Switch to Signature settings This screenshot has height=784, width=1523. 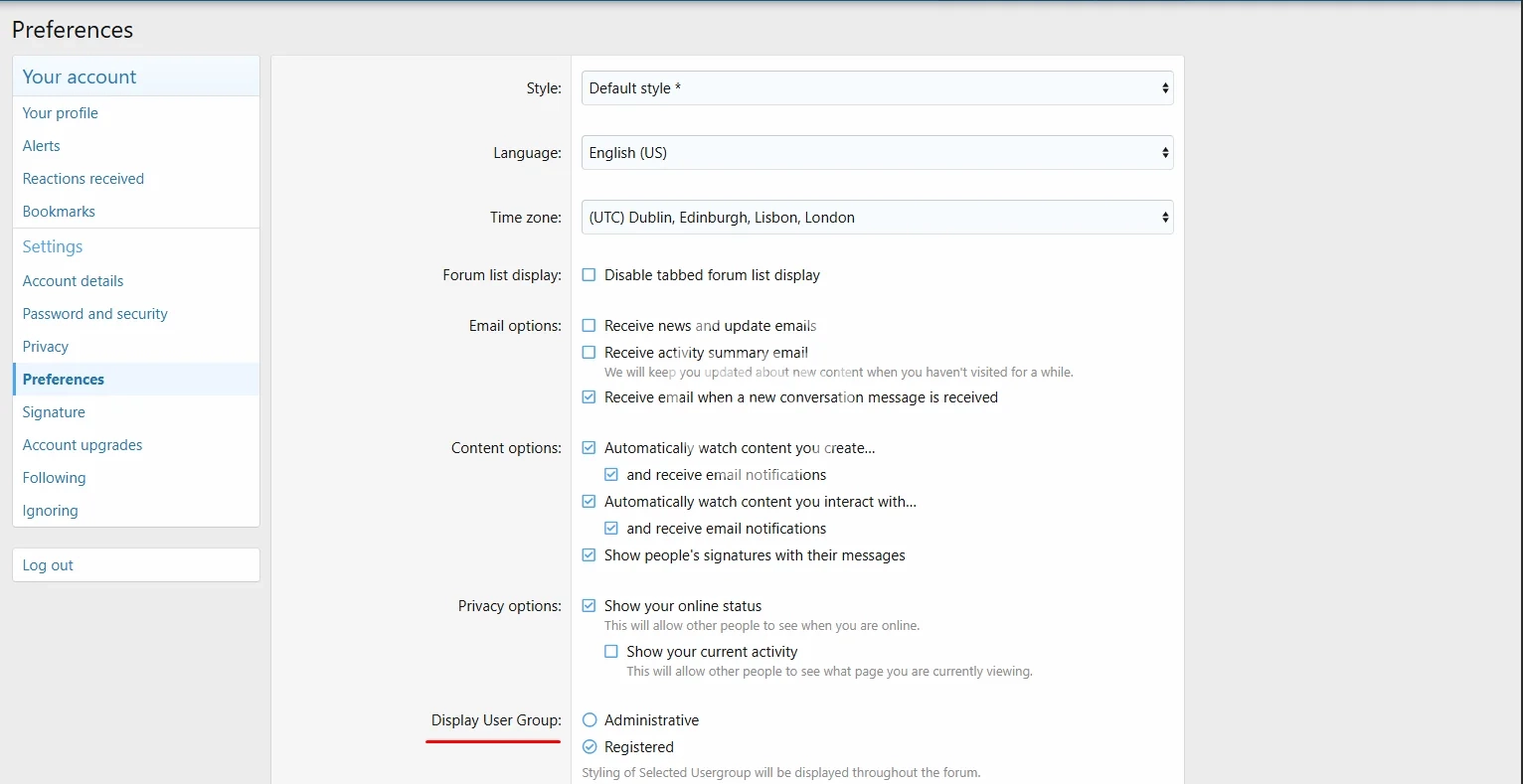pyautogui.click(x=54, y=412)
